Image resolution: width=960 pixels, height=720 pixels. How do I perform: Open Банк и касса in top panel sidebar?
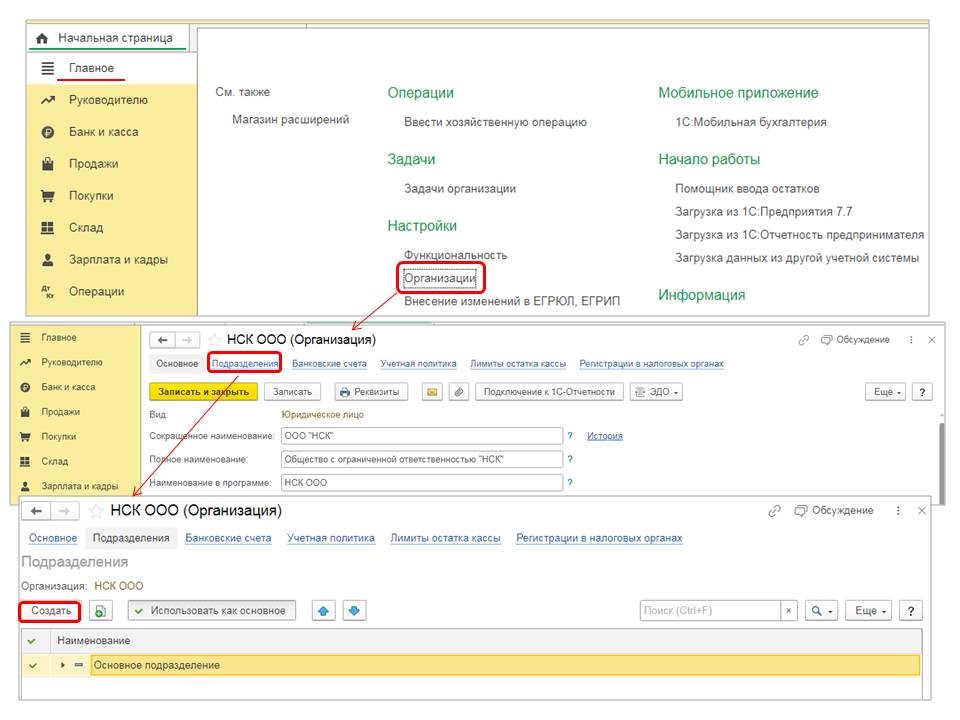coord(103,132)
